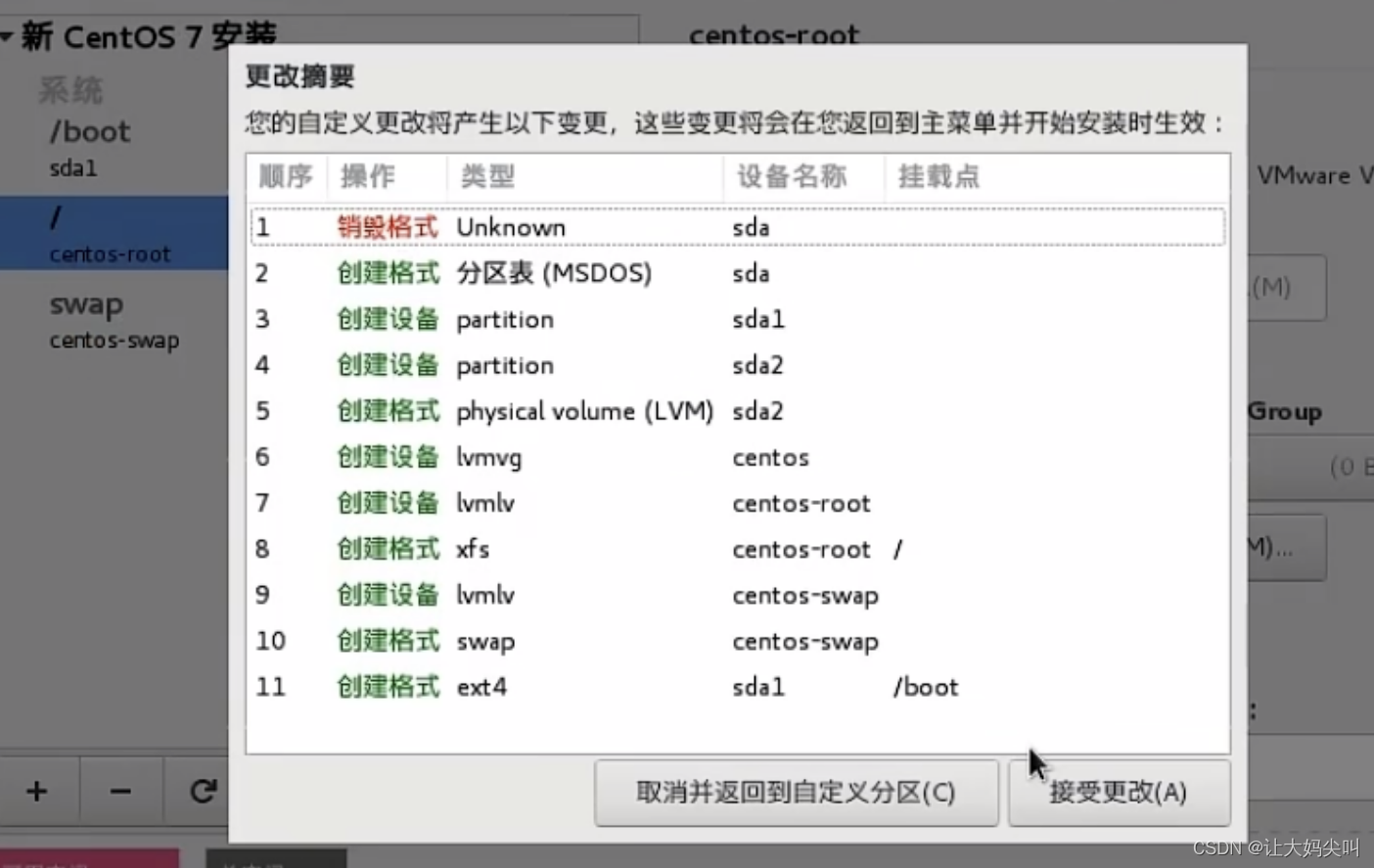Click the remove mount point minus icon
1374x868 pixels.
(x=120, y=791)
